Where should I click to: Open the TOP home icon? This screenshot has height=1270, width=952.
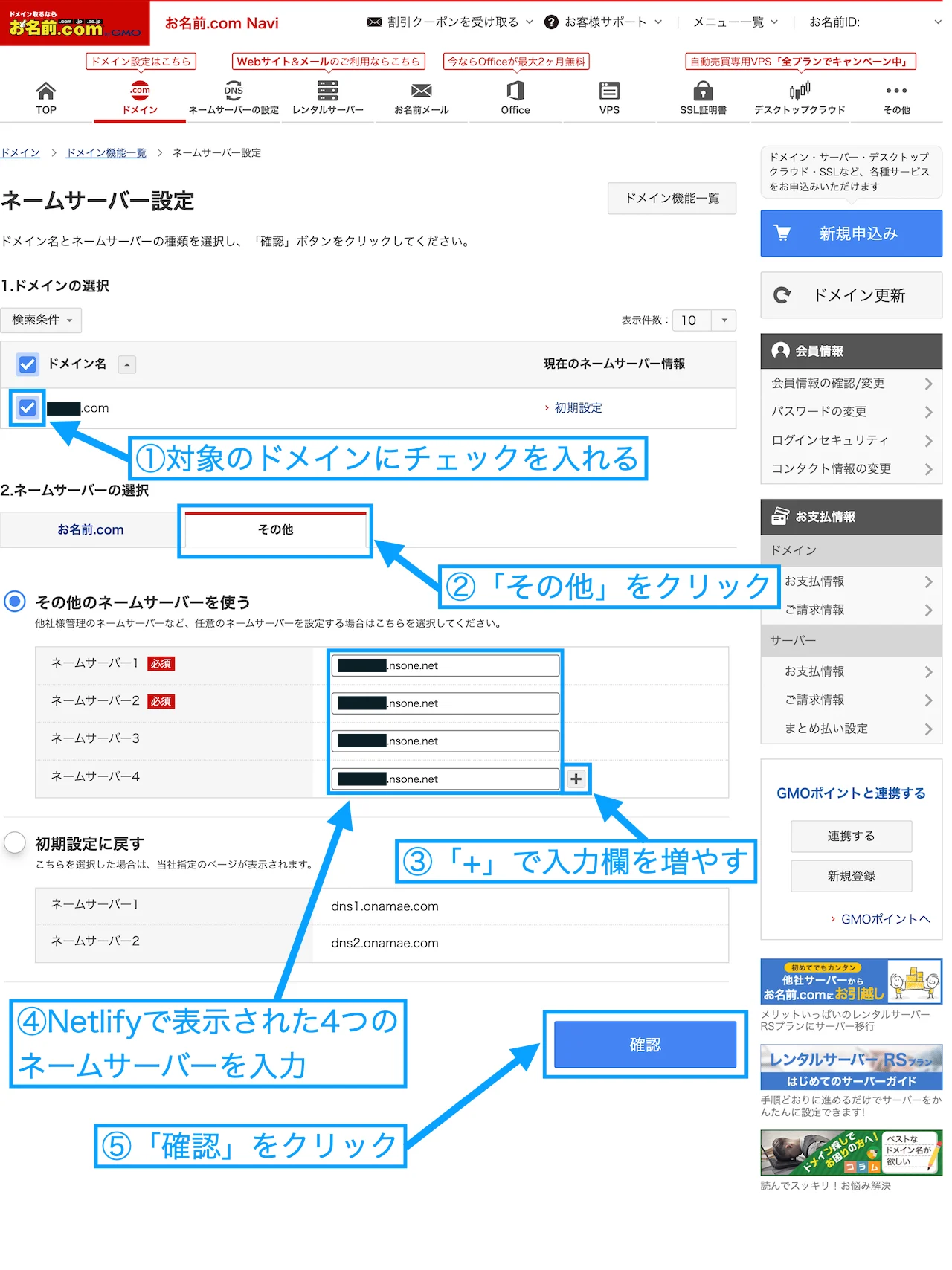[x=45, y=91]
